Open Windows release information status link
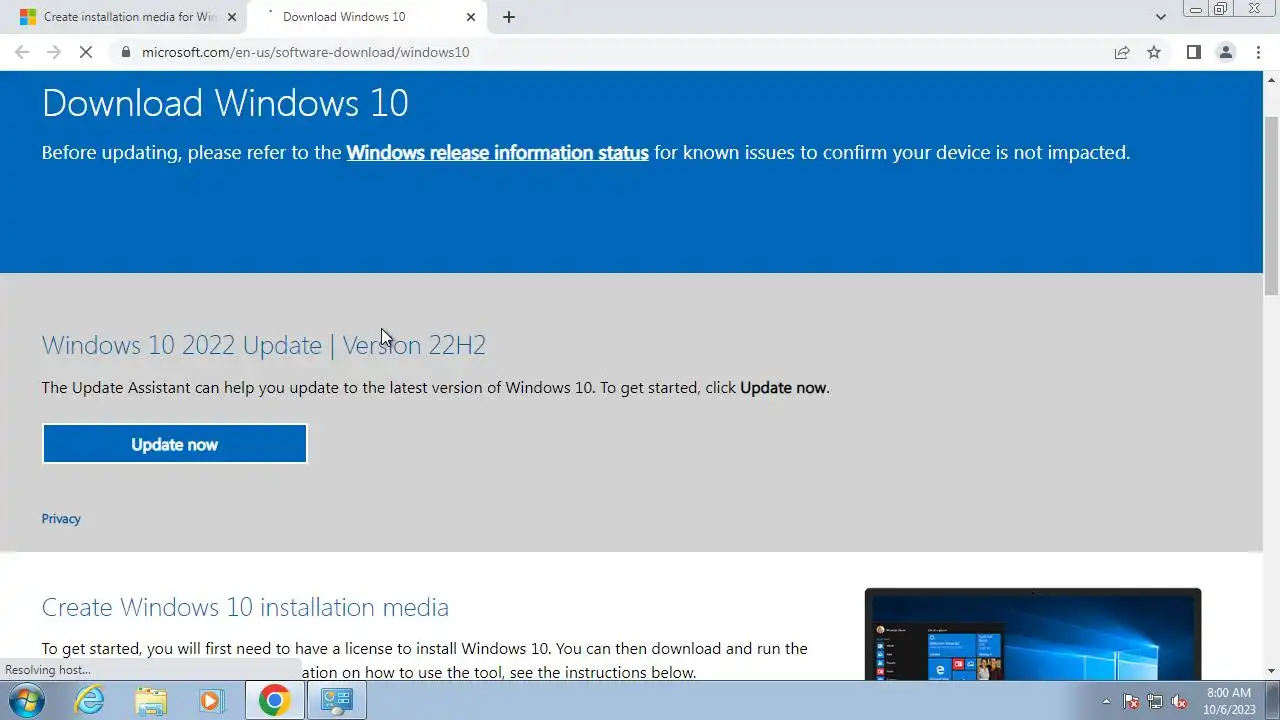Screen dimensions: 1280x720 pyautogui.click(x=497, y=152)
